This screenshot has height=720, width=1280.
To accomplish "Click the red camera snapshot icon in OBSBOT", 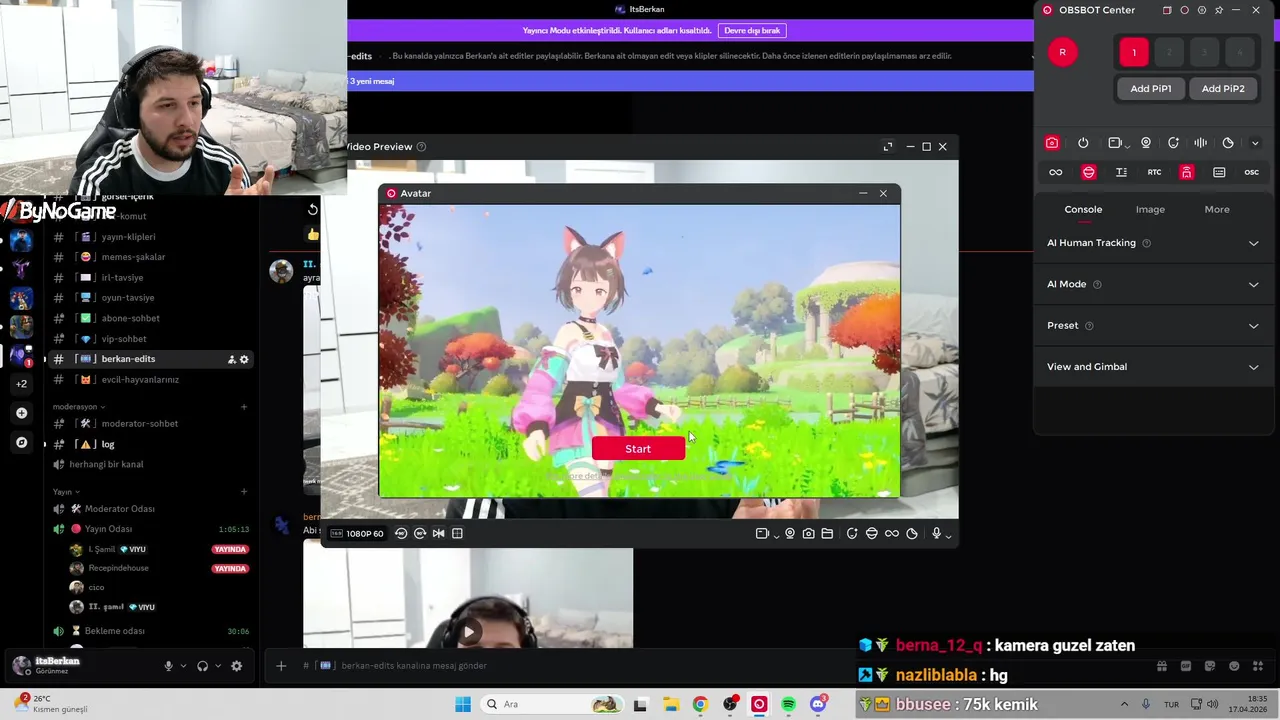I will [1052, 143].
